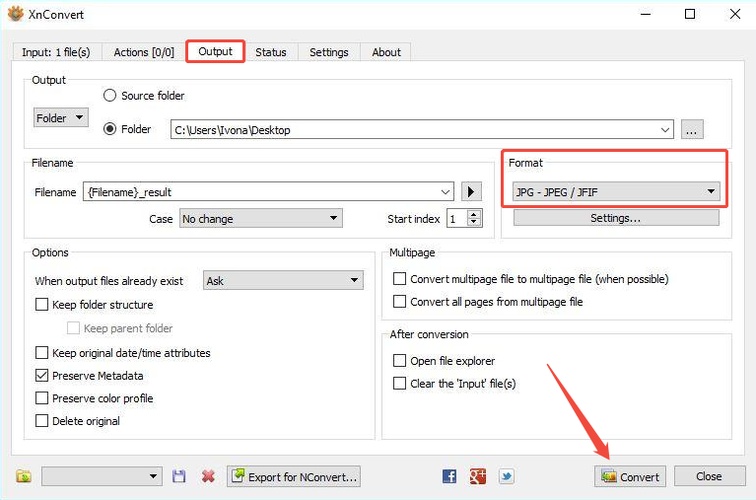
Task: Toggle Keep parent folder checkbox
Action: [x=73, y=328]
